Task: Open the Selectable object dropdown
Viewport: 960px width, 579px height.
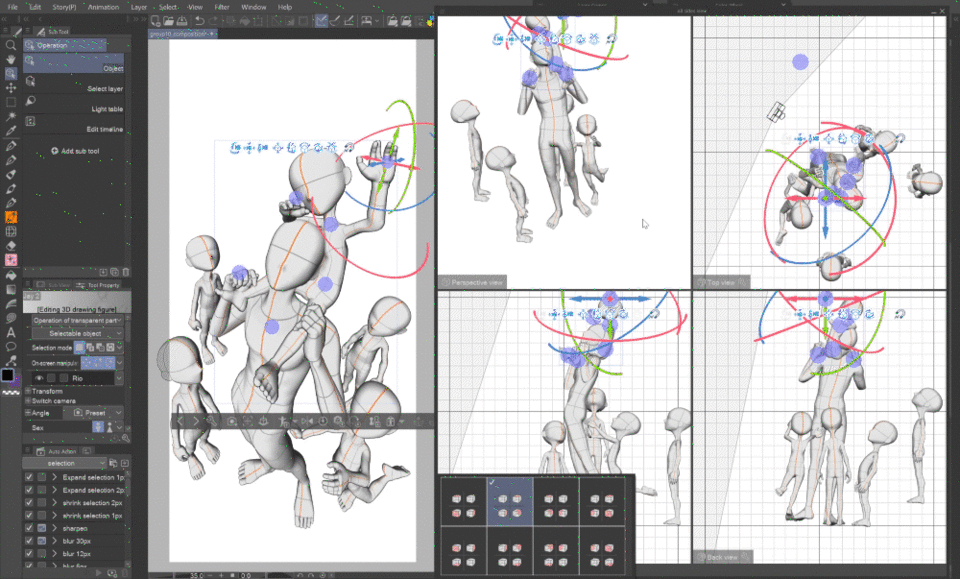Action: [x=77, y=333]
